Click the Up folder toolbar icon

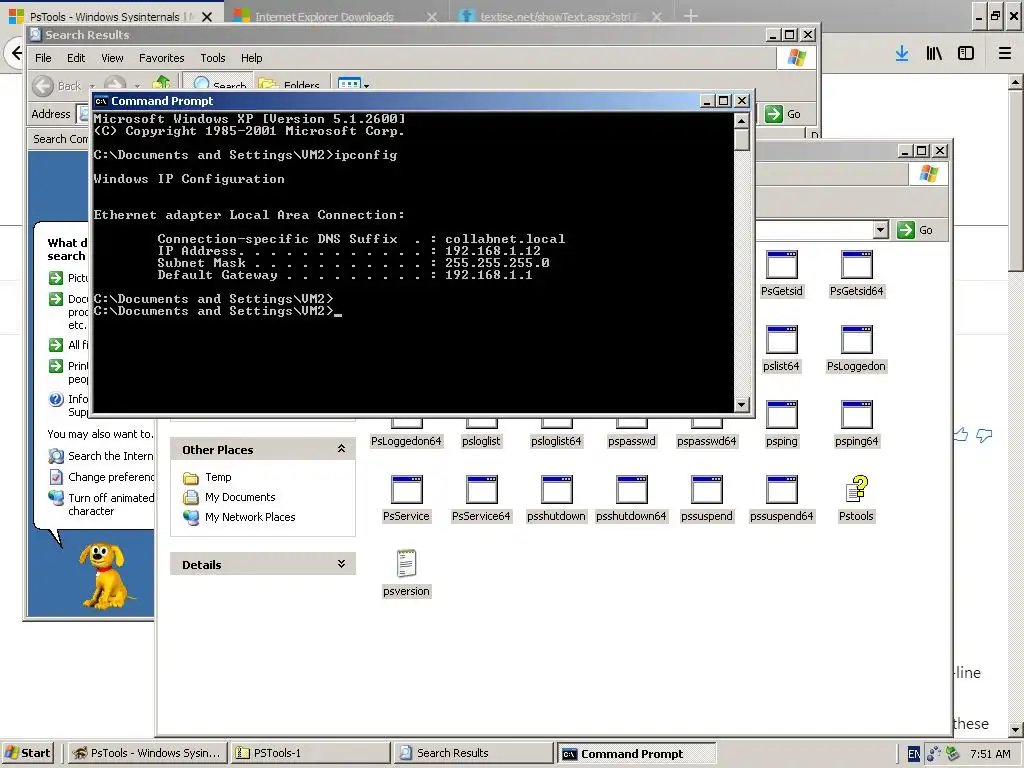[161, 83]
